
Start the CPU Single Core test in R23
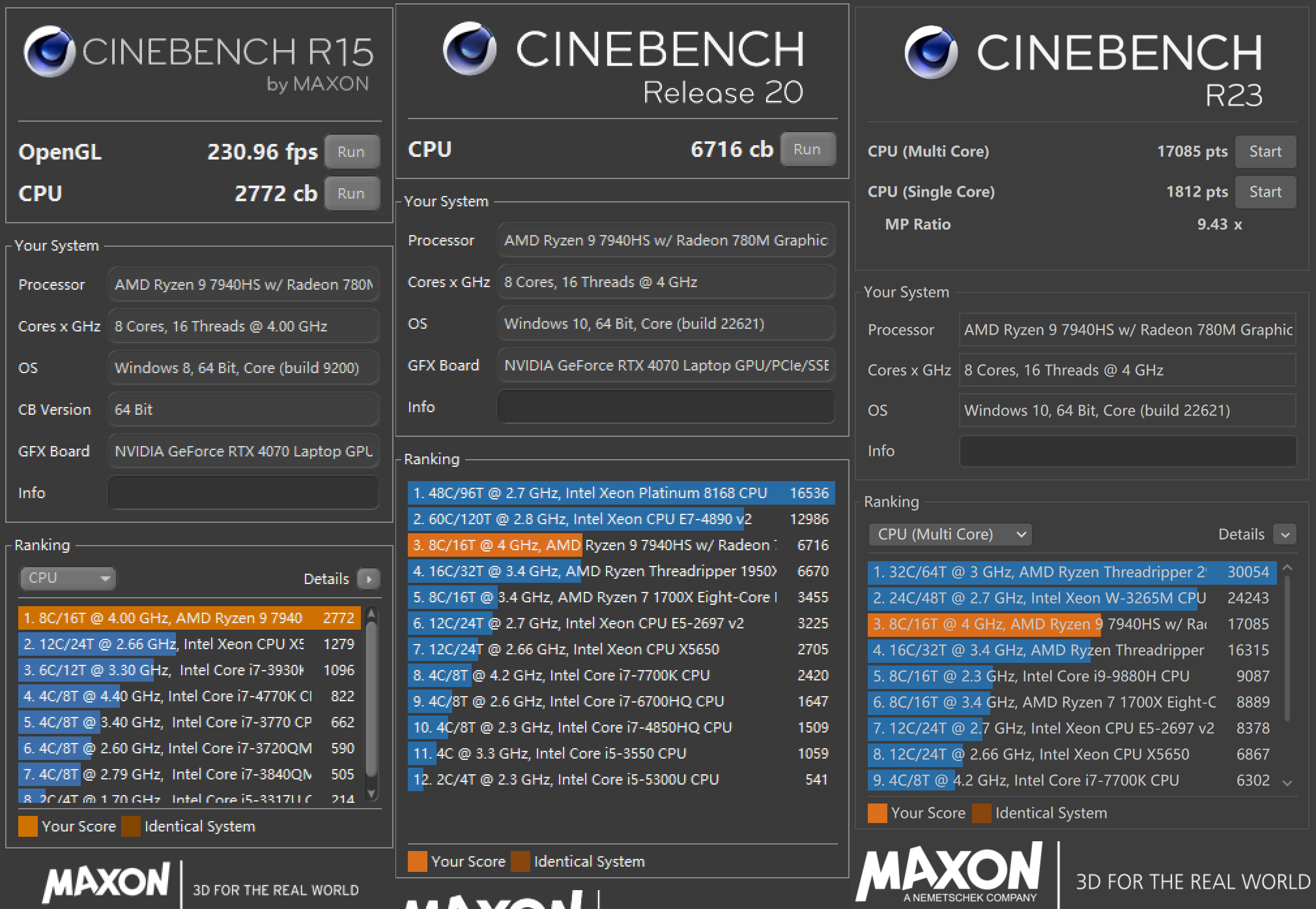point(1265,192)
